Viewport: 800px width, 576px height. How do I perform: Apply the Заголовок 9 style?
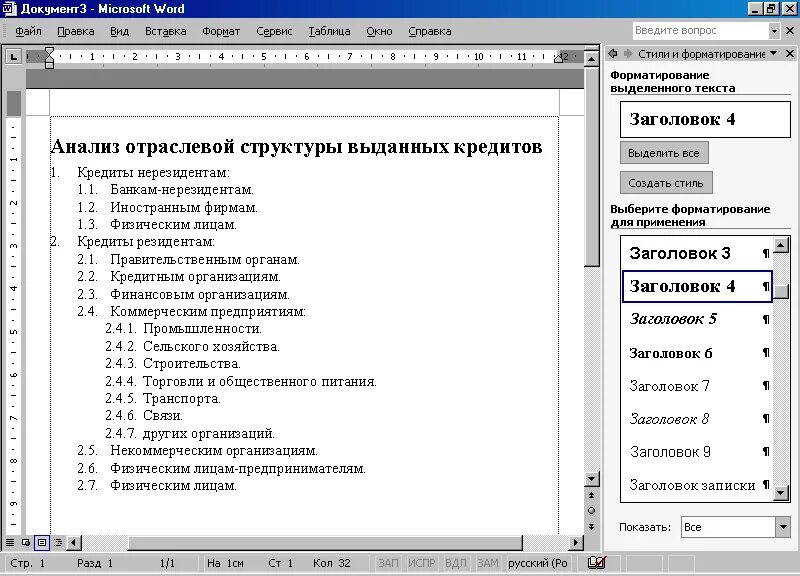697,452
